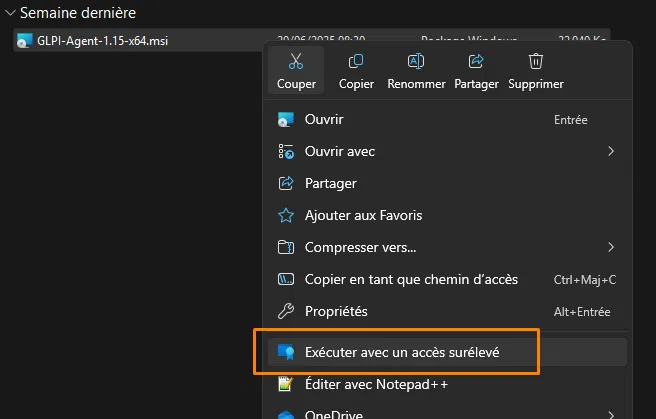Screen dimensions: 656x419
Task: Select Ajouter aux Favoris
Action: point(447,215)
